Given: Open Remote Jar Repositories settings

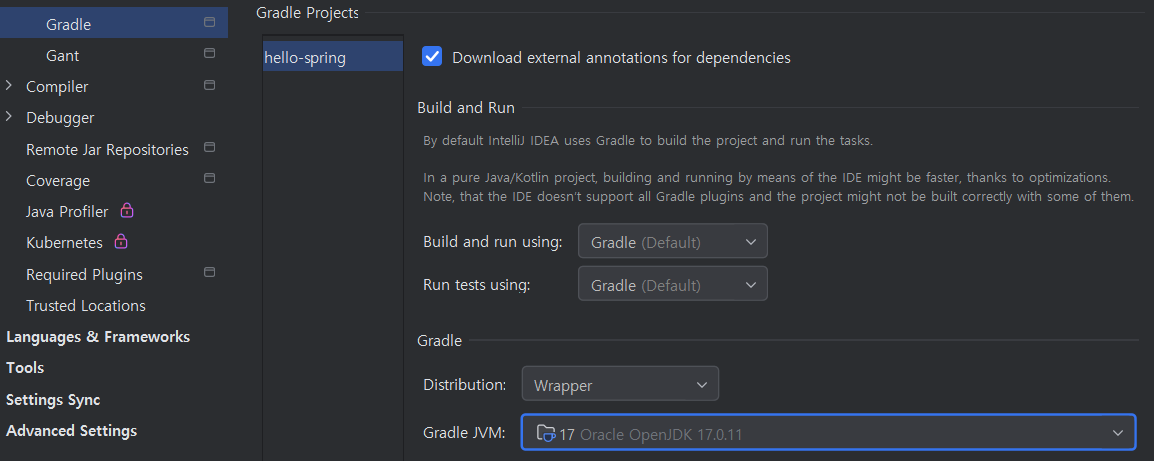Looking at the screenshot, I should [107, 149].
